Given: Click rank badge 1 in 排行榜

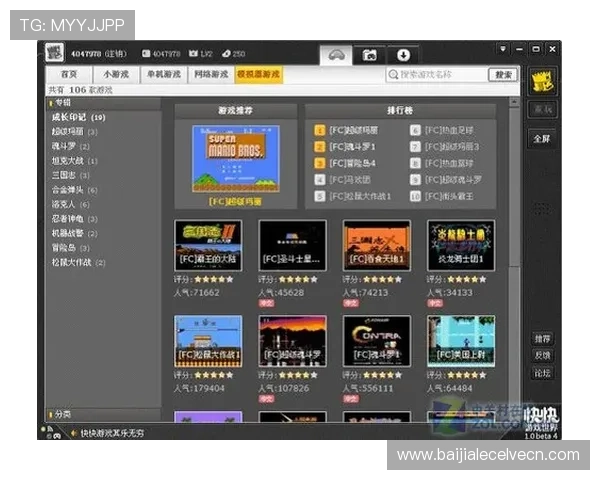Looking at the screenshot, I should (320, 131).
